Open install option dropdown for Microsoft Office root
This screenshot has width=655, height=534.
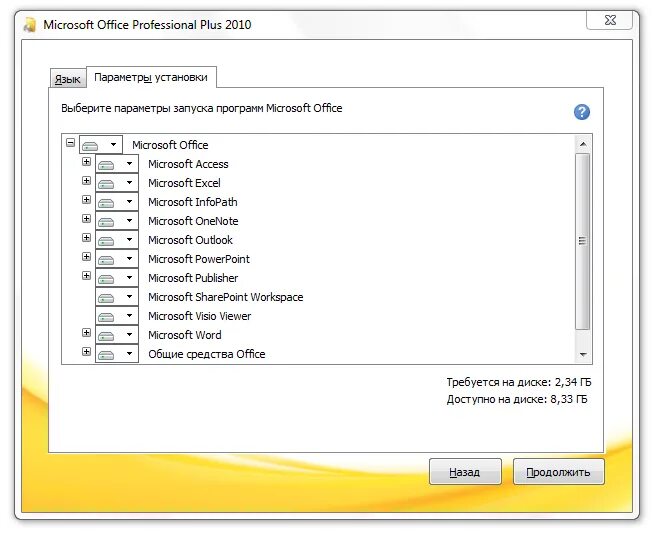pyautogui.click(x=101, y=145)
